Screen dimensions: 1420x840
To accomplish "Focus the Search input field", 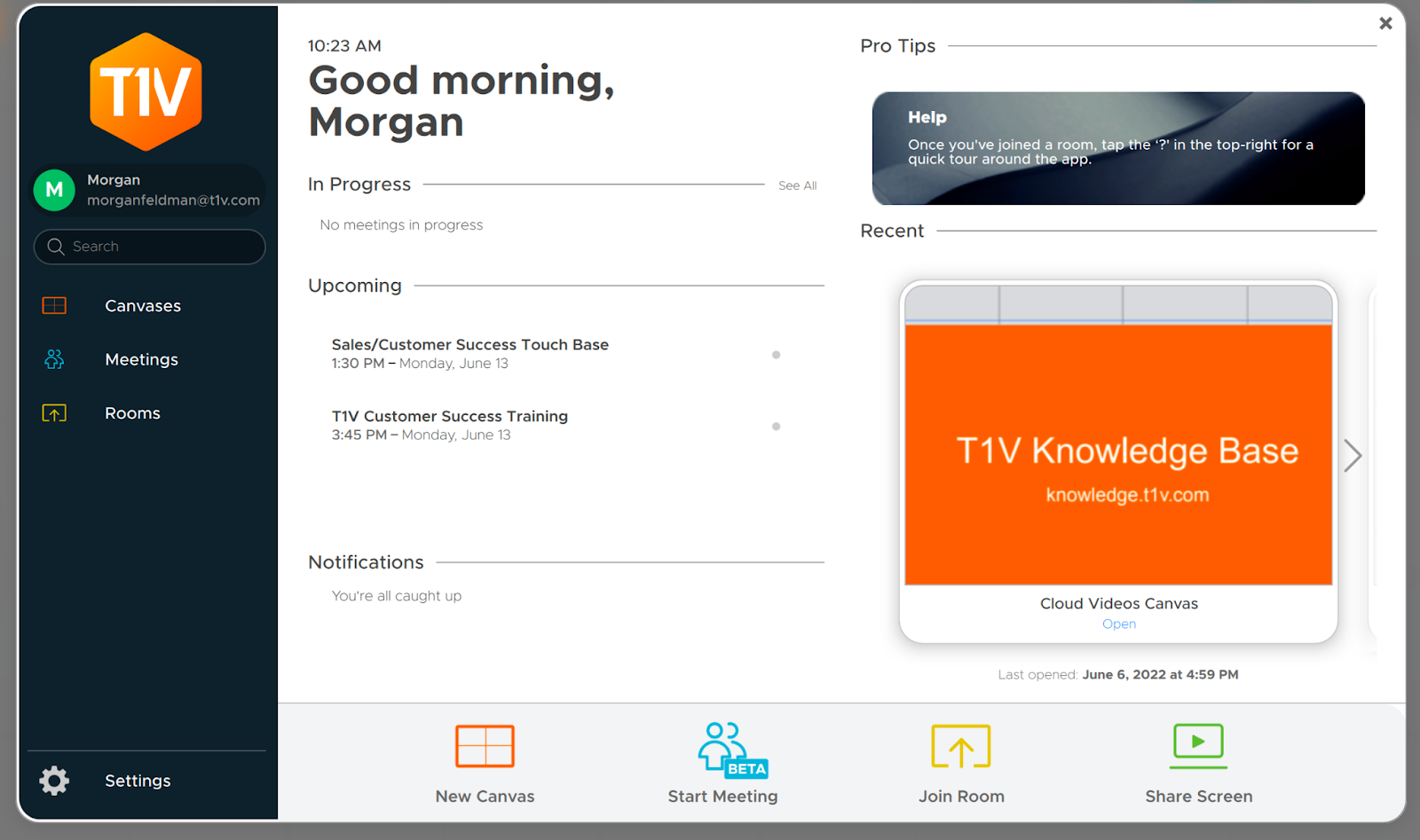I will coord(150,247).
